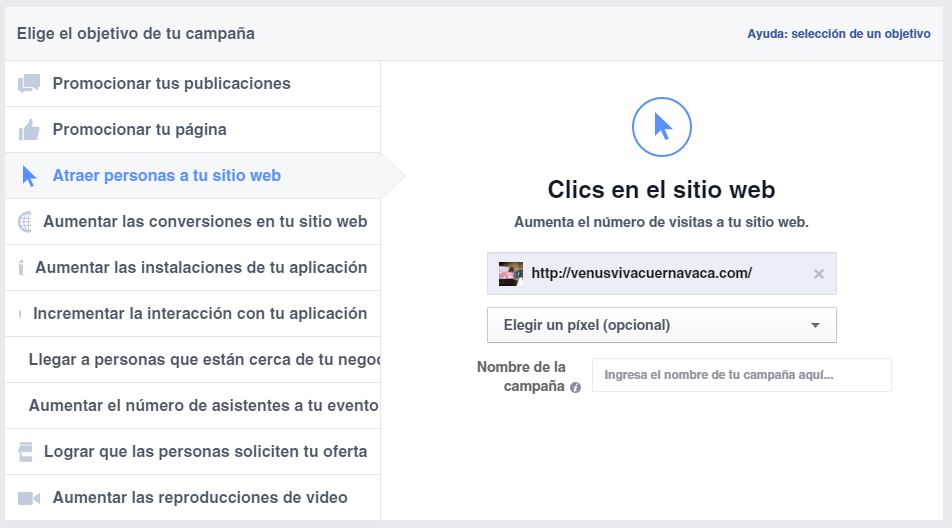Image resolution: width=952 pixels, height=528 pixels.
Task: Click the website thumbnail beside the URL
Action: pyautogui.click(x=511, y=274)
